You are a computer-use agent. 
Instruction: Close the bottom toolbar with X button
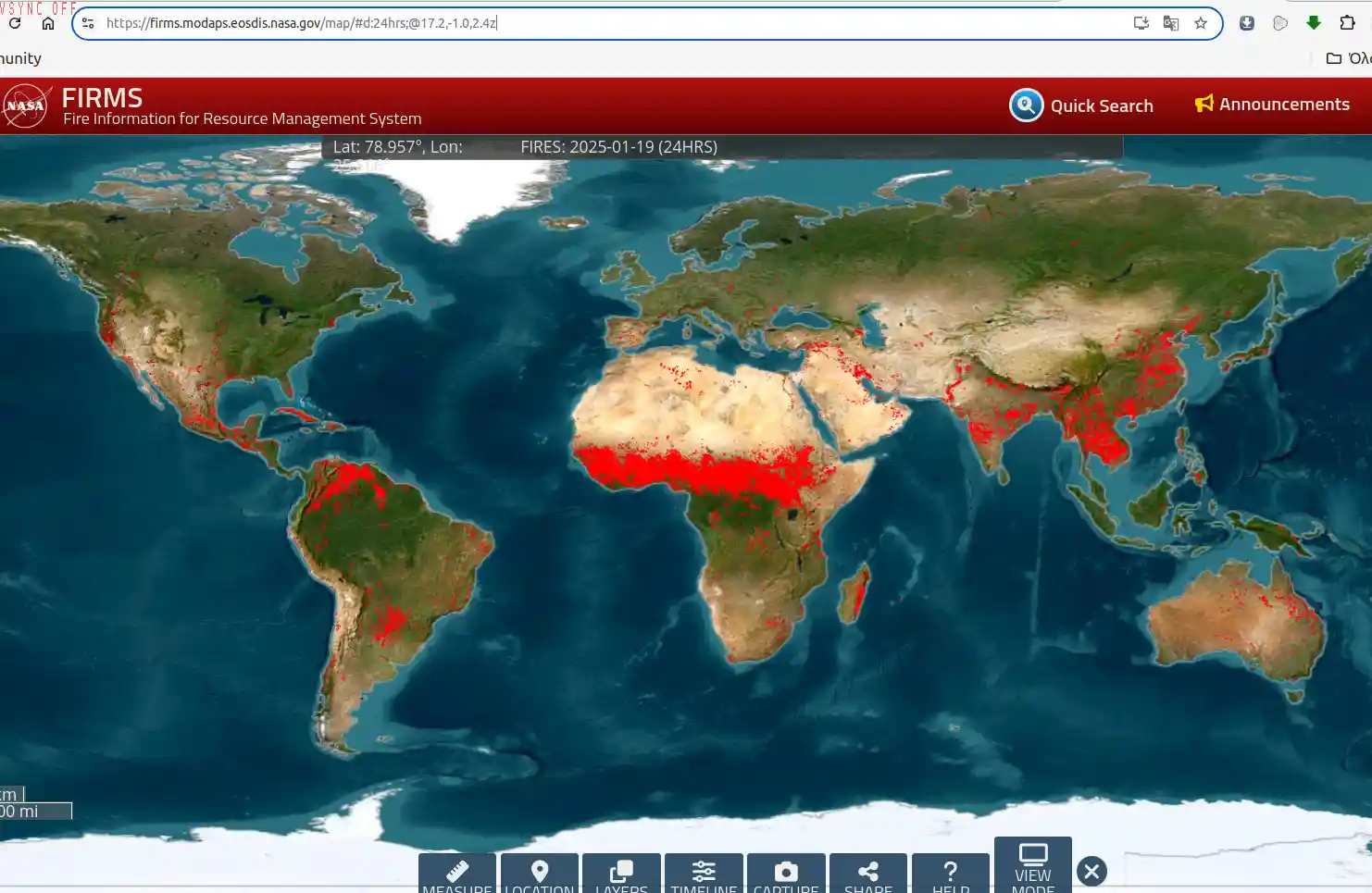[1092, 871]
